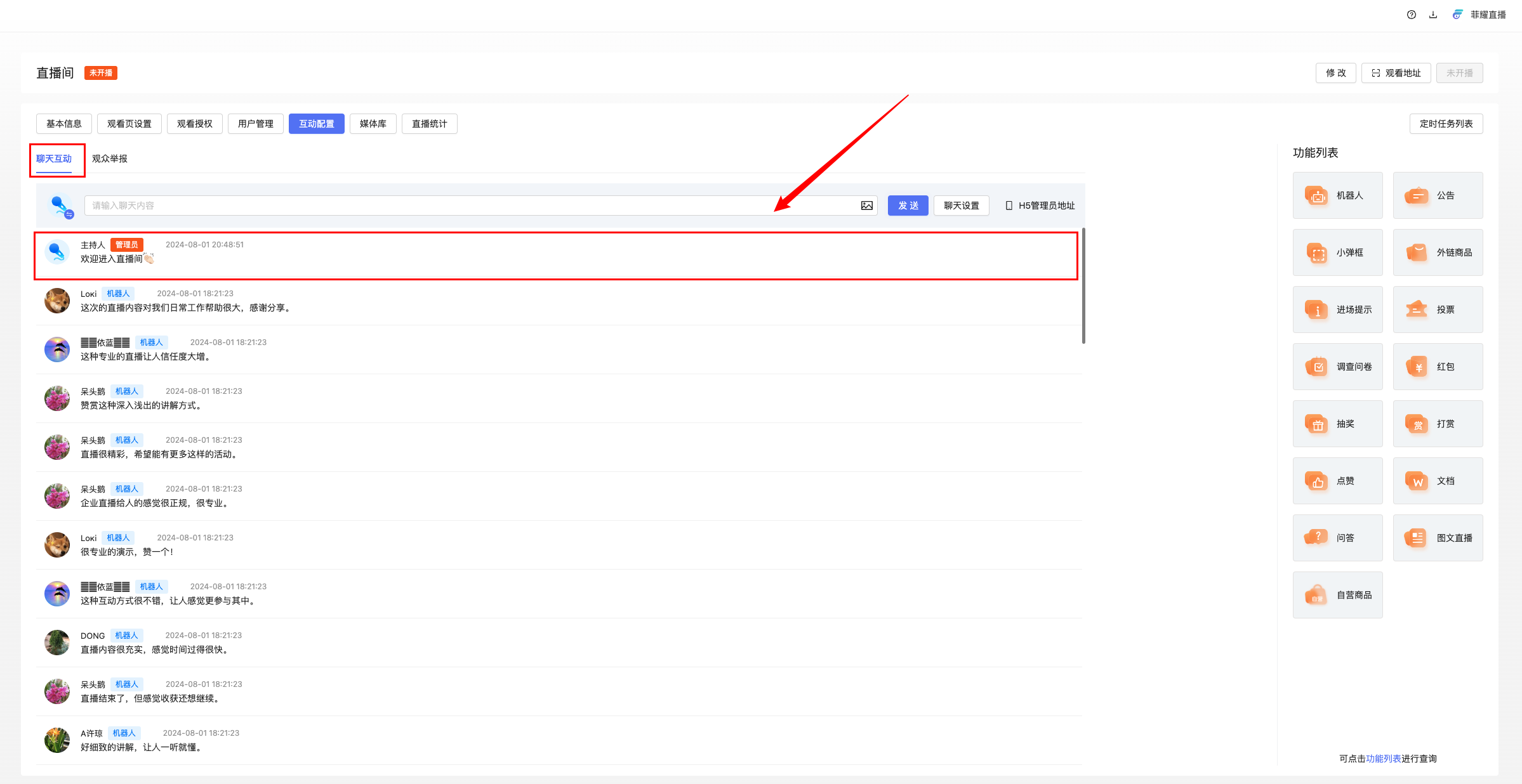
Task: Select the 观看页设置 tab
Action: pos(129,124)
